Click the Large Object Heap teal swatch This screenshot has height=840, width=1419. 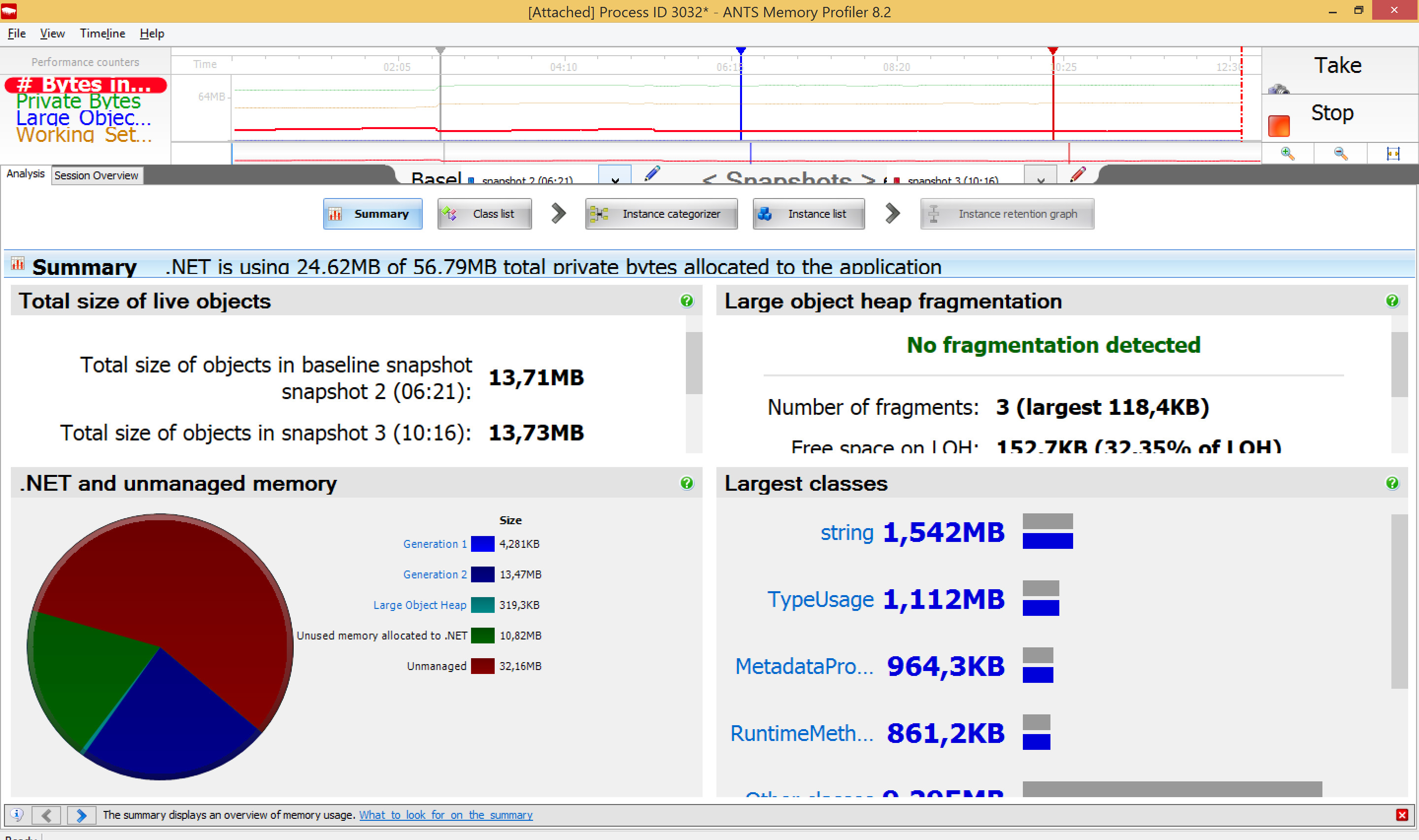pos(482,605)
